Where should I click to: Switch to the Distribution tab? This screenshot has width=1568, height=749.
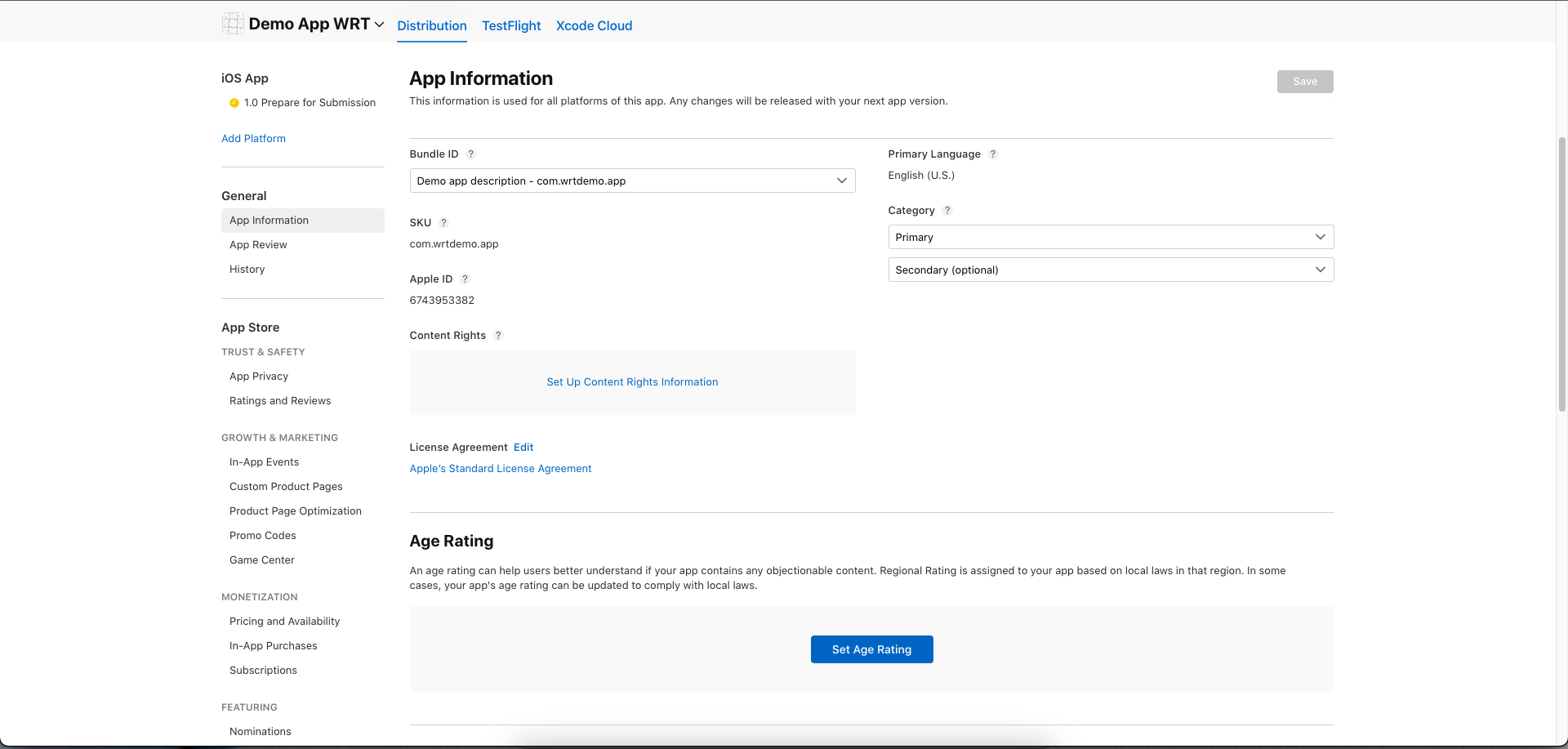coord(432,26)
